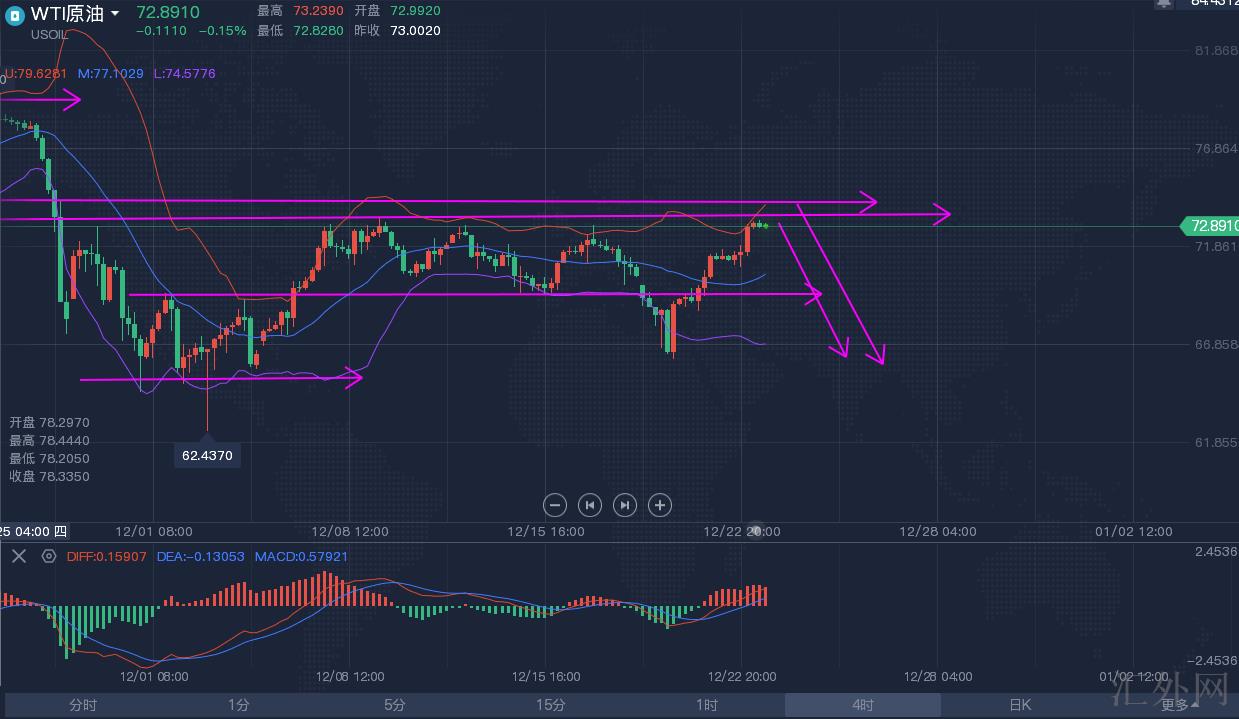Viewport: 1239px width, 719px height.
Task: Click the WTI原油 instrument logo icon
Action: click(x=14, y=14)
